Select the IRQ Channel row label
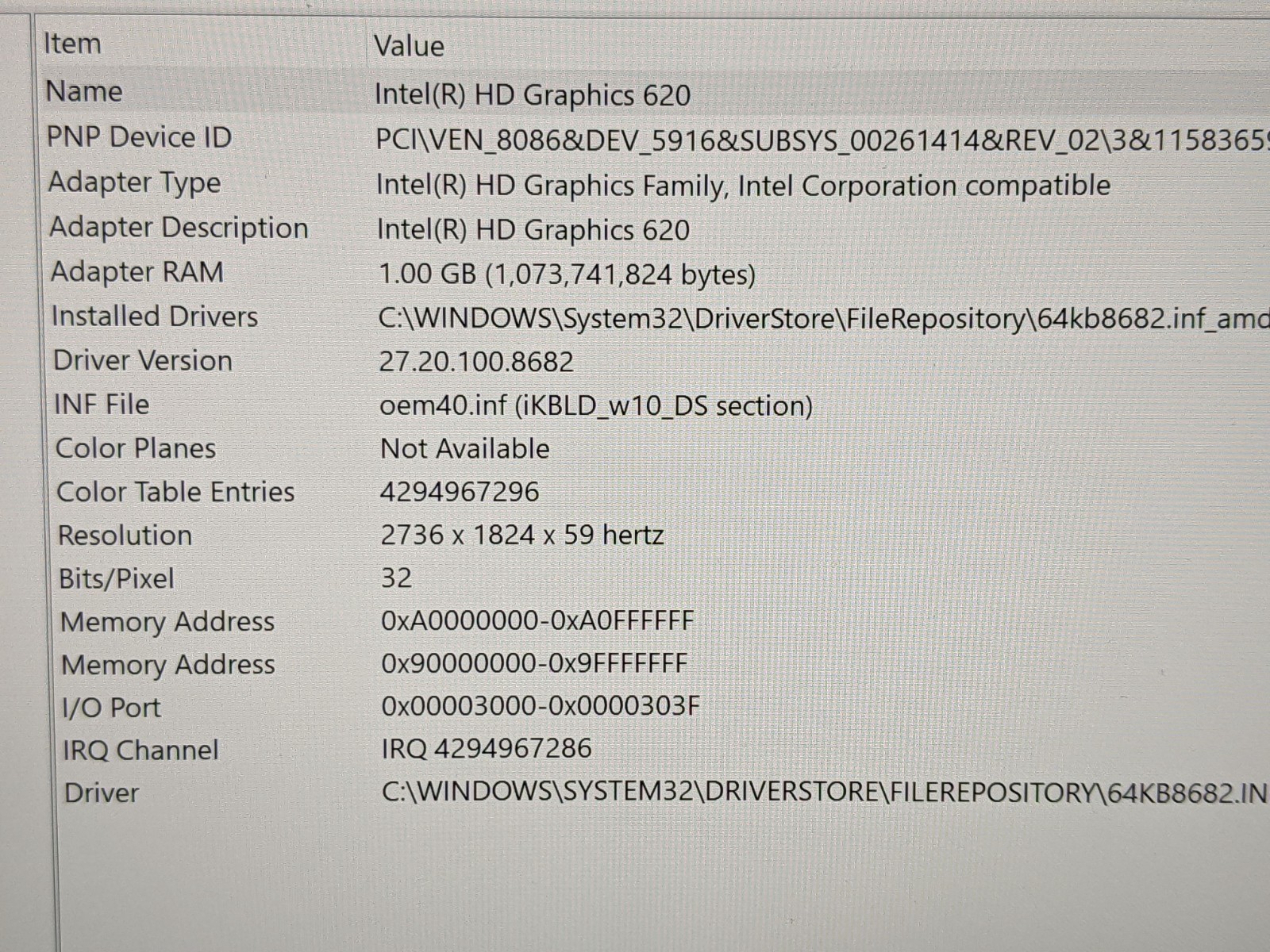 pyautogui.click(x=140, y=750)
